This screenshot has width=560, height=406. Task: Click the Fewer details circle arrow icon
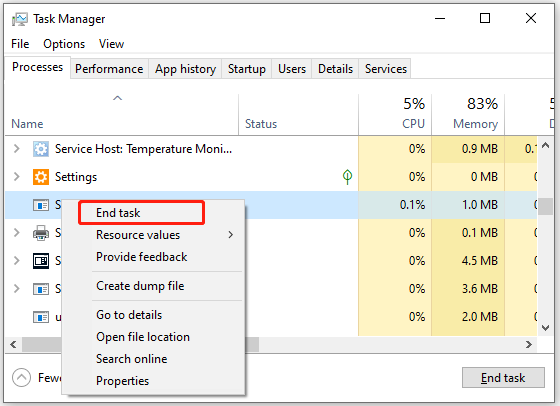coord(21,377)
